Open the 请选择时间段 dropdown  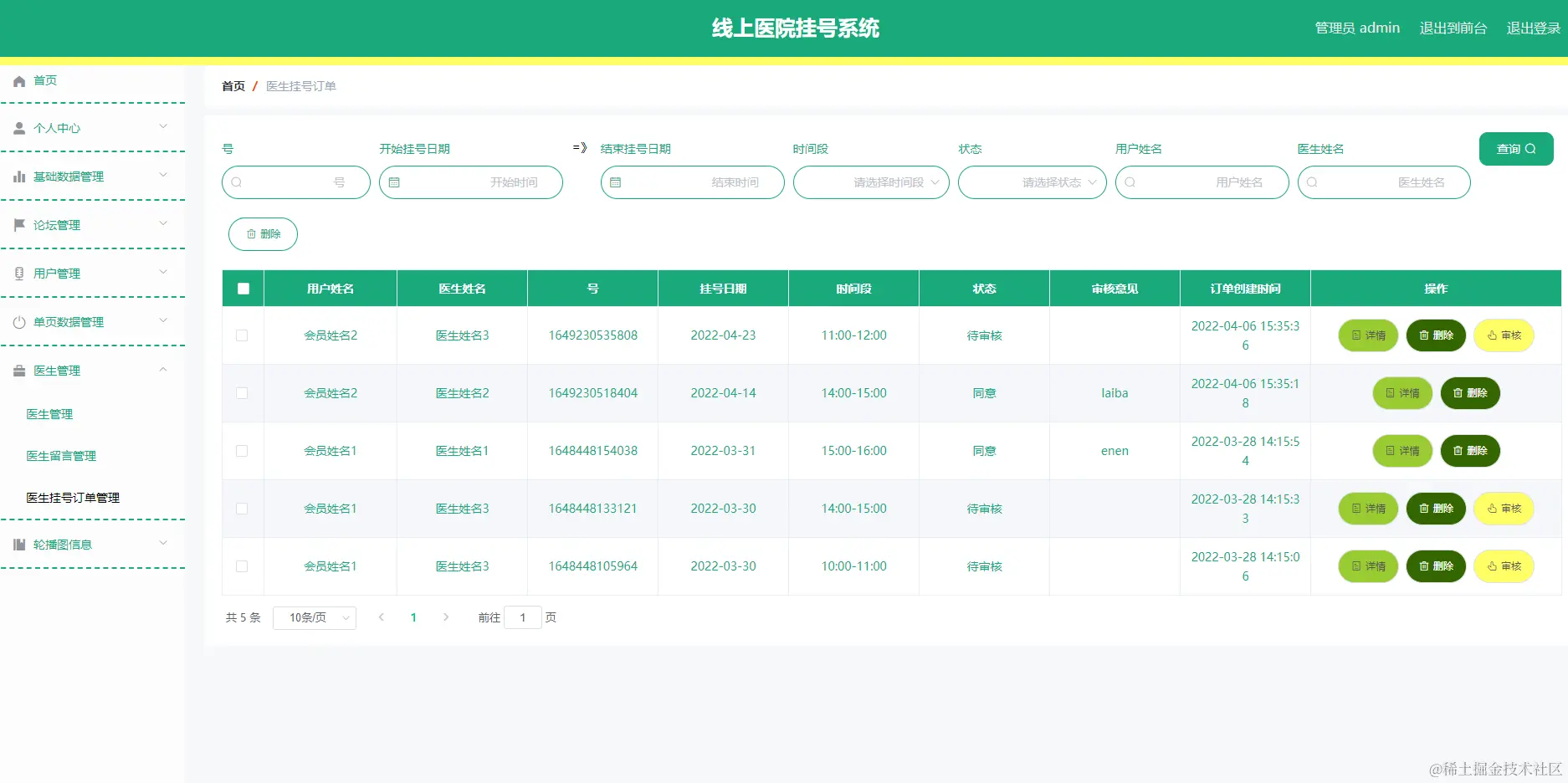pyautogui.click(x=871, y=182)
